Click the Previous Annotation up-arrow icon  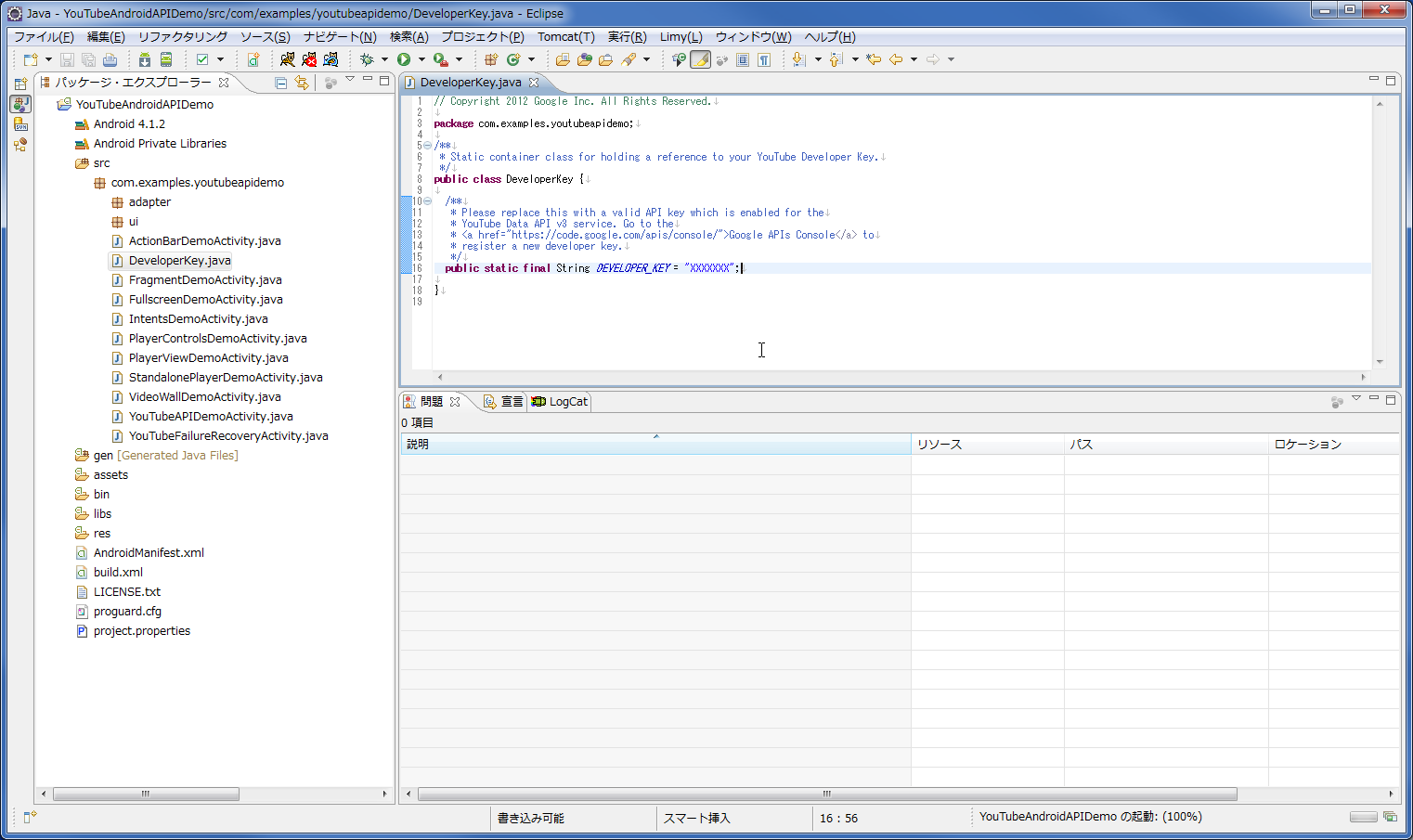click(x=836, y=59)
